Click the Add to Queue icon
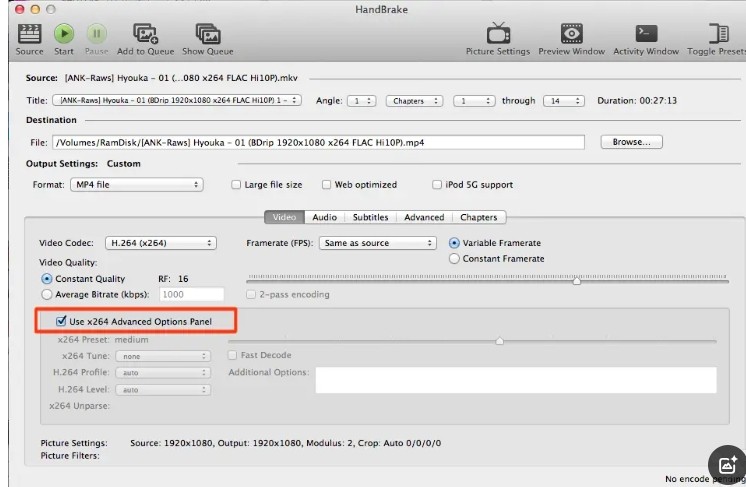Viewport: 746px width, 487px height. tap(145, 35)
